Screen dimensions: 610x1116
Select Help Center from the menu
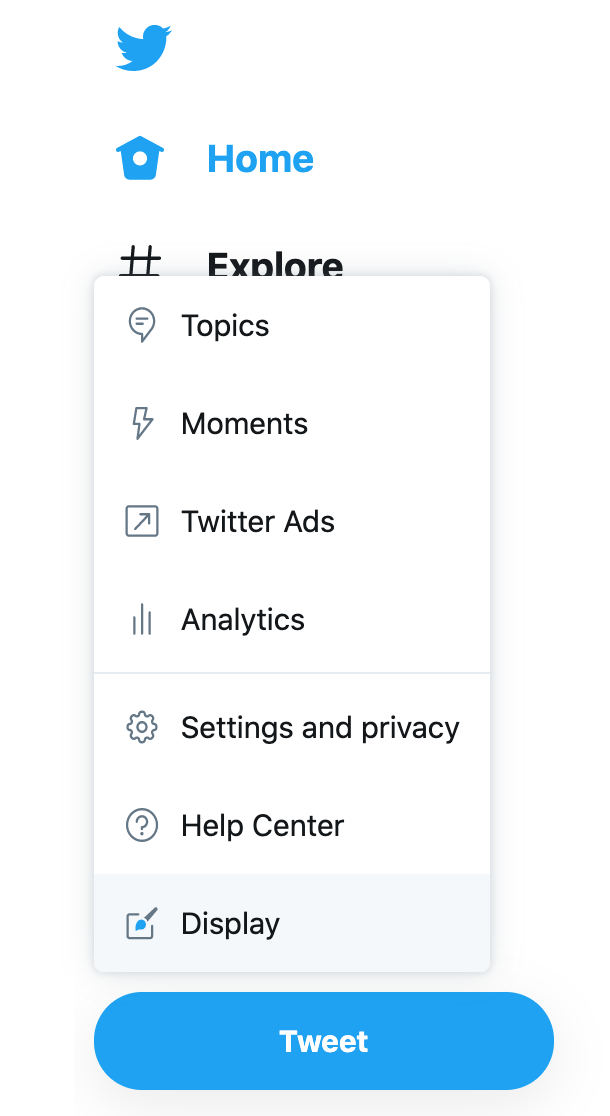click(x=262, y=825)
